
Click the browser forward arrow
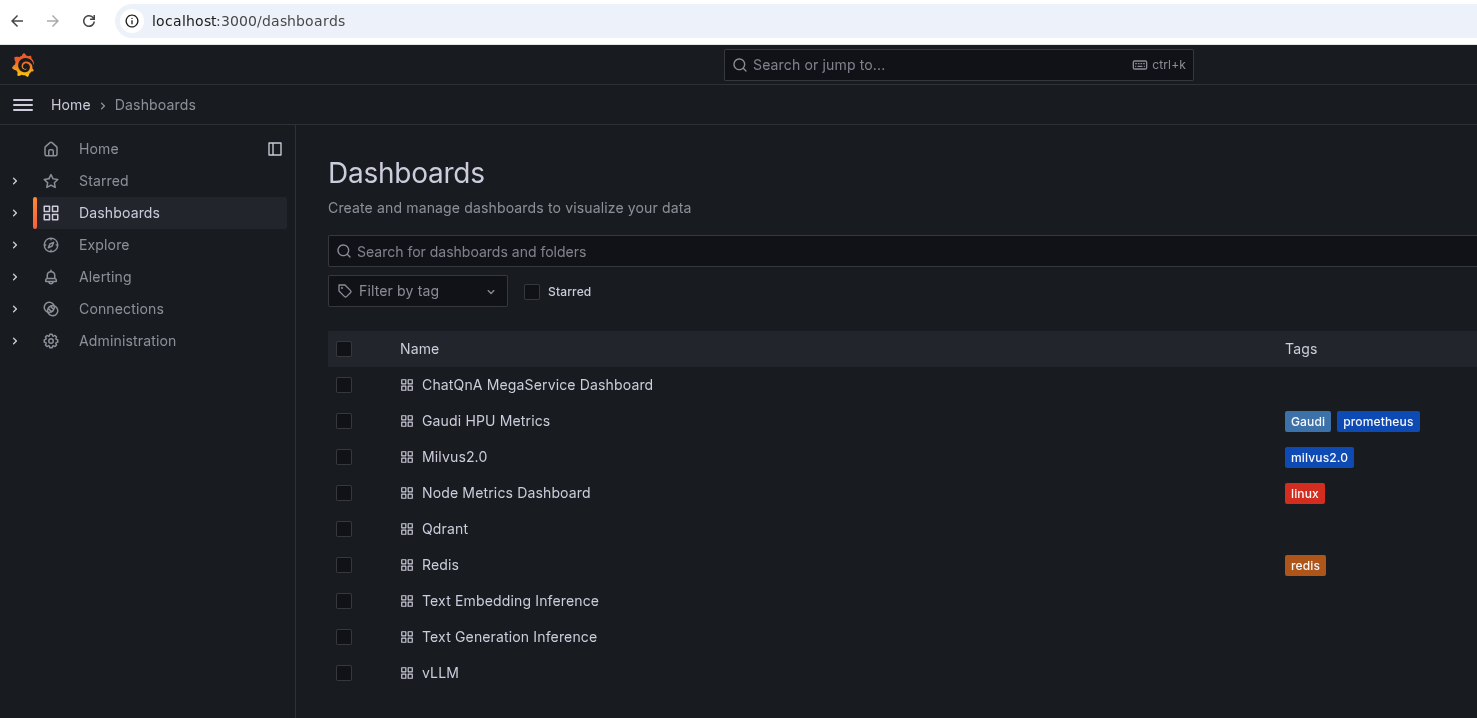(53, 21)
